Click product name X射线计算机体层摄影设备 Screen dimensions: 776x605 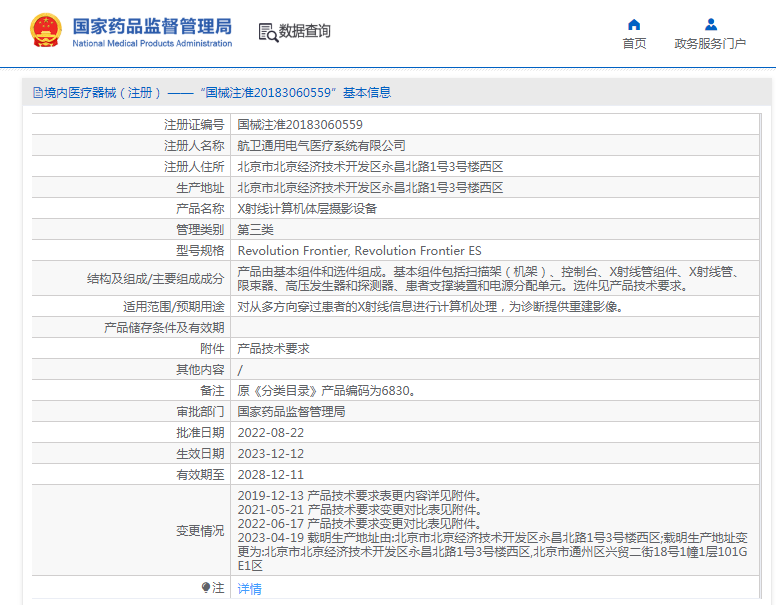[x=307, y=209]
